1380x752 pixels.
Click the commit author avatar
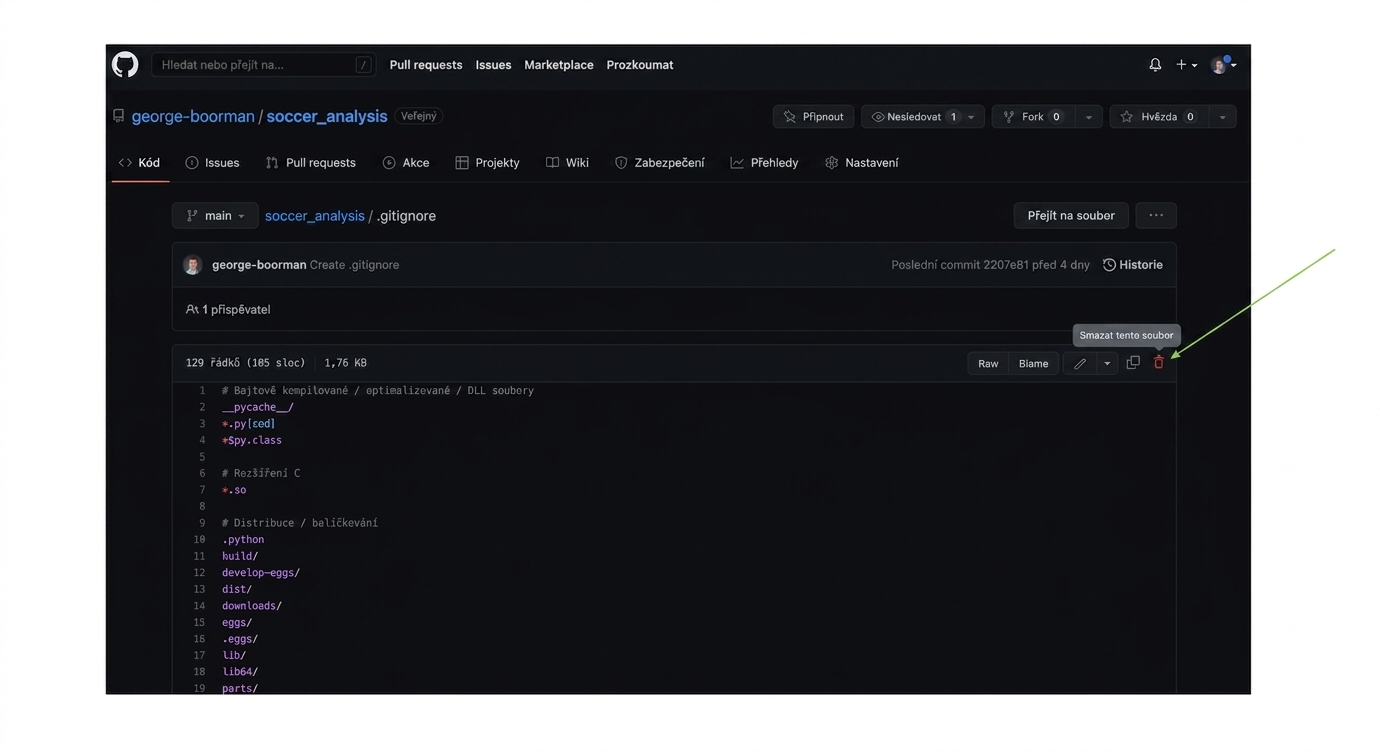[x=193, y=265]
